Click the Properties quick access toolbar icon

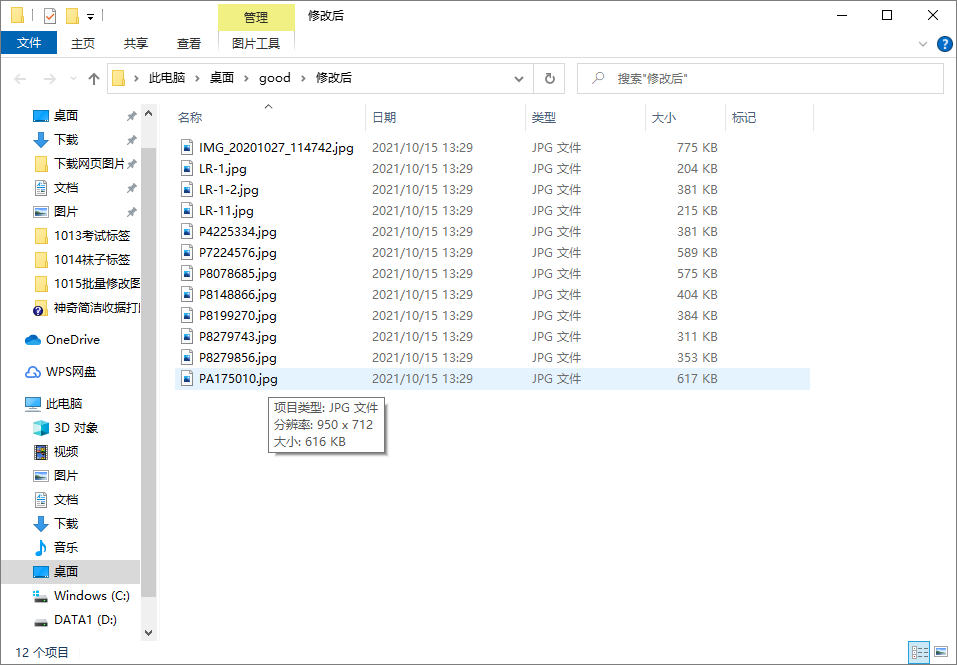[x=50, y=16]
